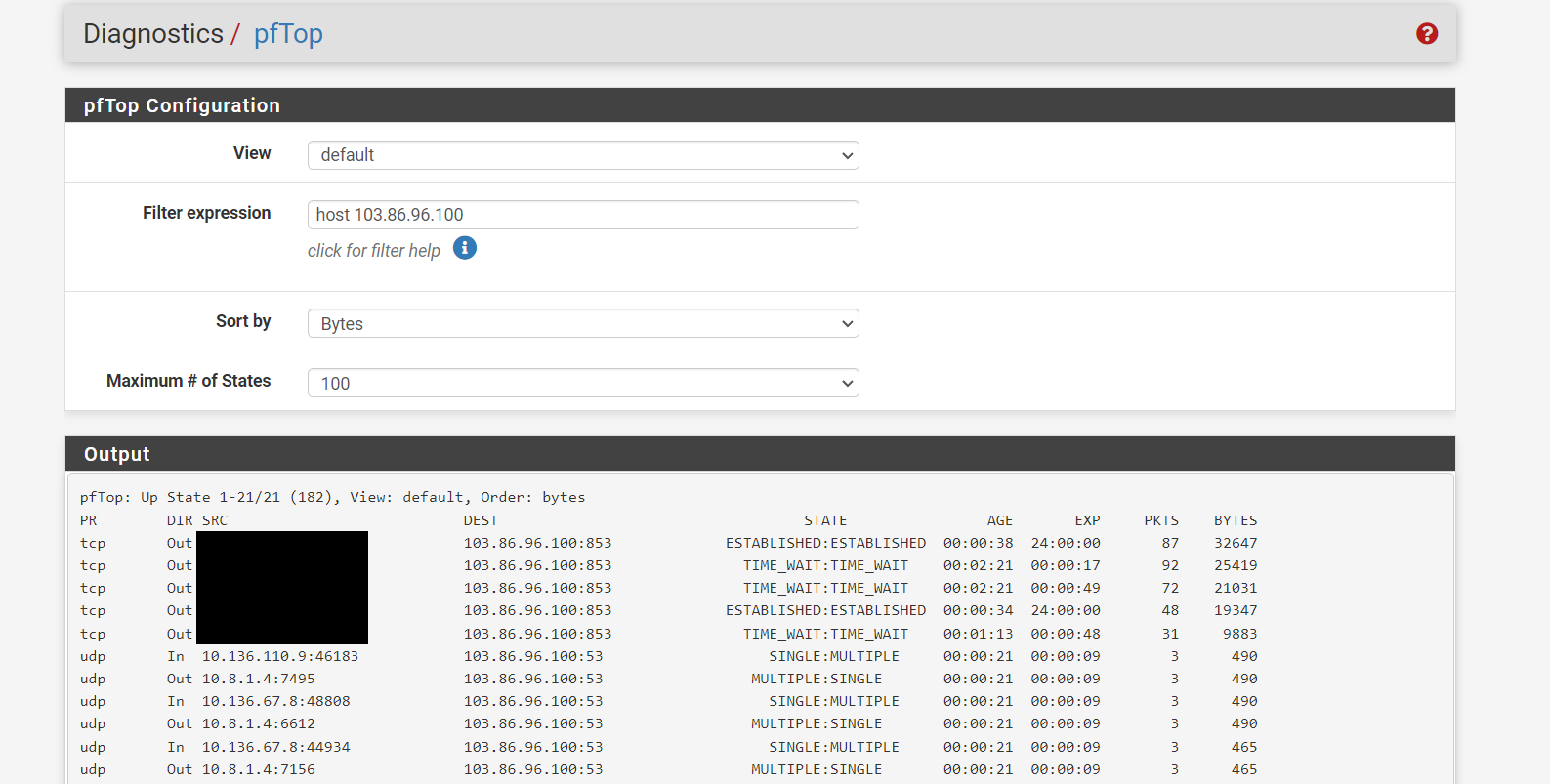Click the STATE column header

825,520
